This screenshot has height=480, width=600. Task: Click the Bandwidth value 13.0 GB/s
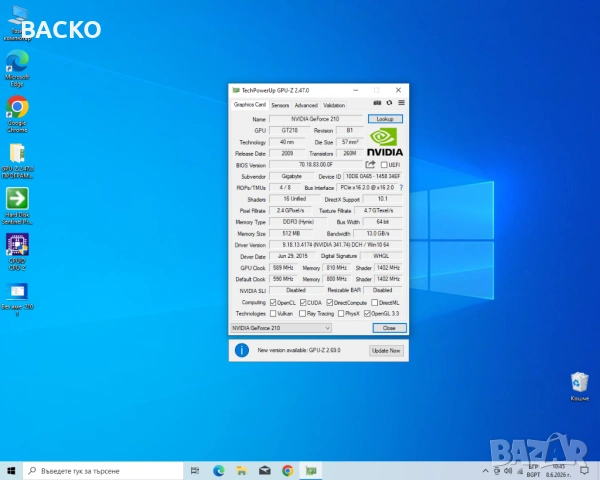(378, 233)
